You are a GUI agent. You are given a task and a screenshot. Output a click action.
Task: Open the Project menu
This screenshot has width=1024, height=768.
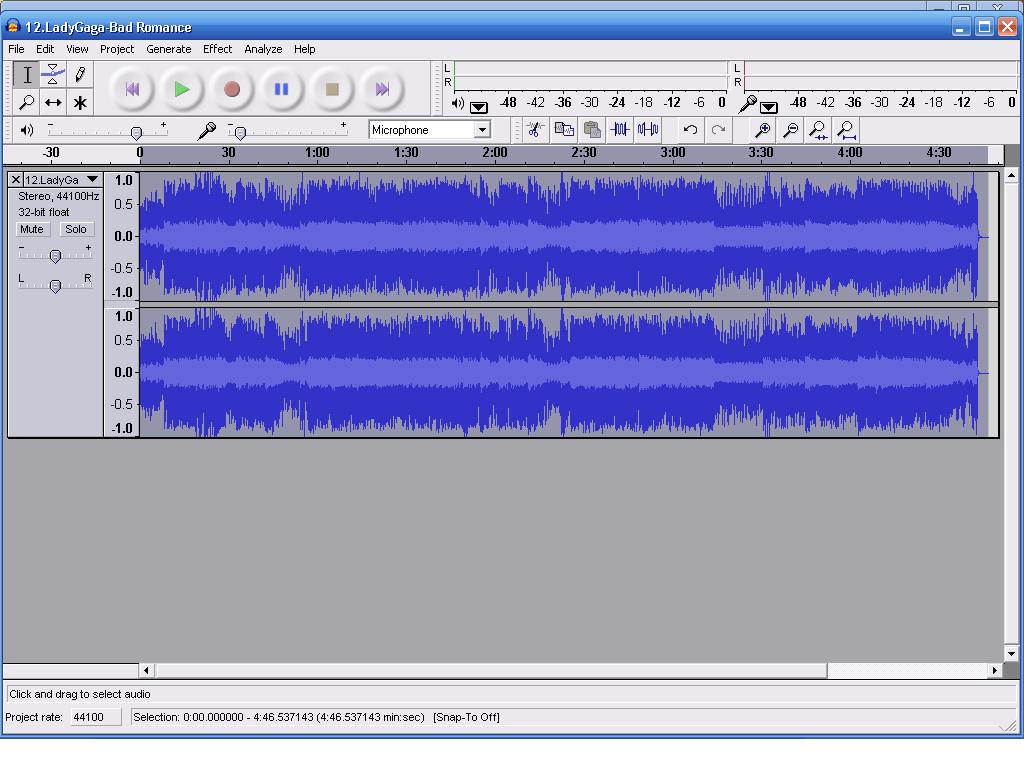(x=117, y=49)
